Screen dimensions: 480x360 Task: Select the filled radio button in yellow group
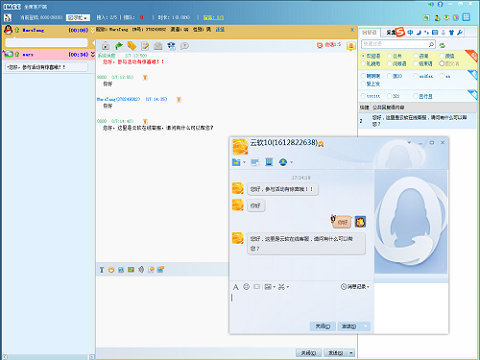[x=363, y=56]
